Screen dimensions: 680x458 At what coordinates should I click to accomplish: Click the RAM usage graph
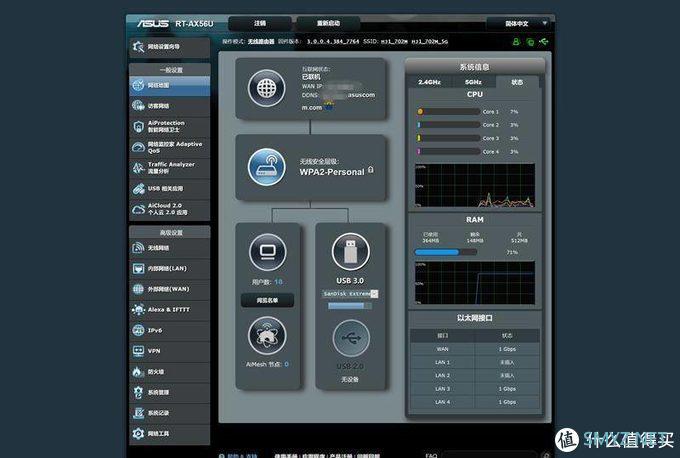coord(475,283)
